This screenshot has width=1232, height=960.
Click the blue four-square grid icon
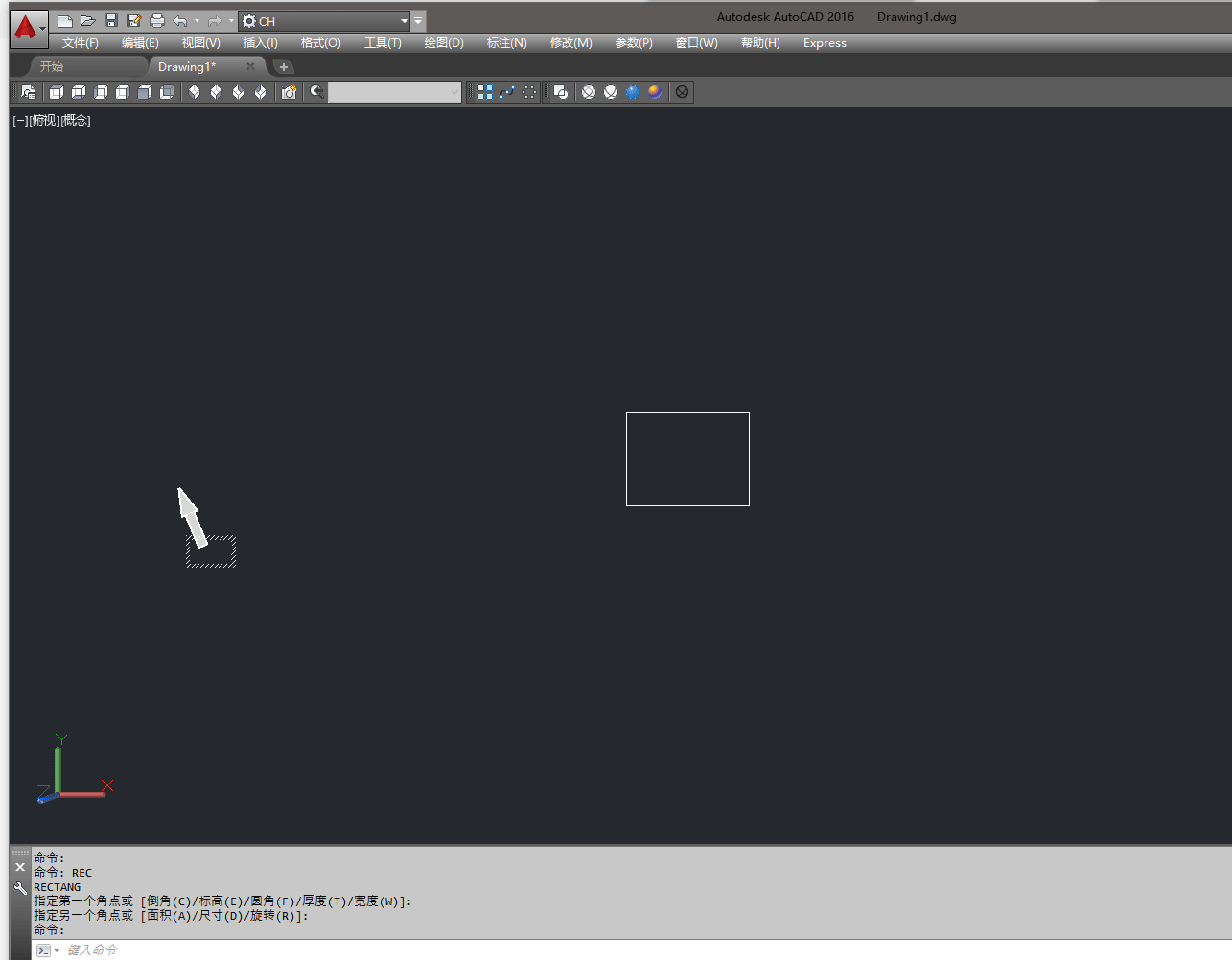(x=485, y=92)
